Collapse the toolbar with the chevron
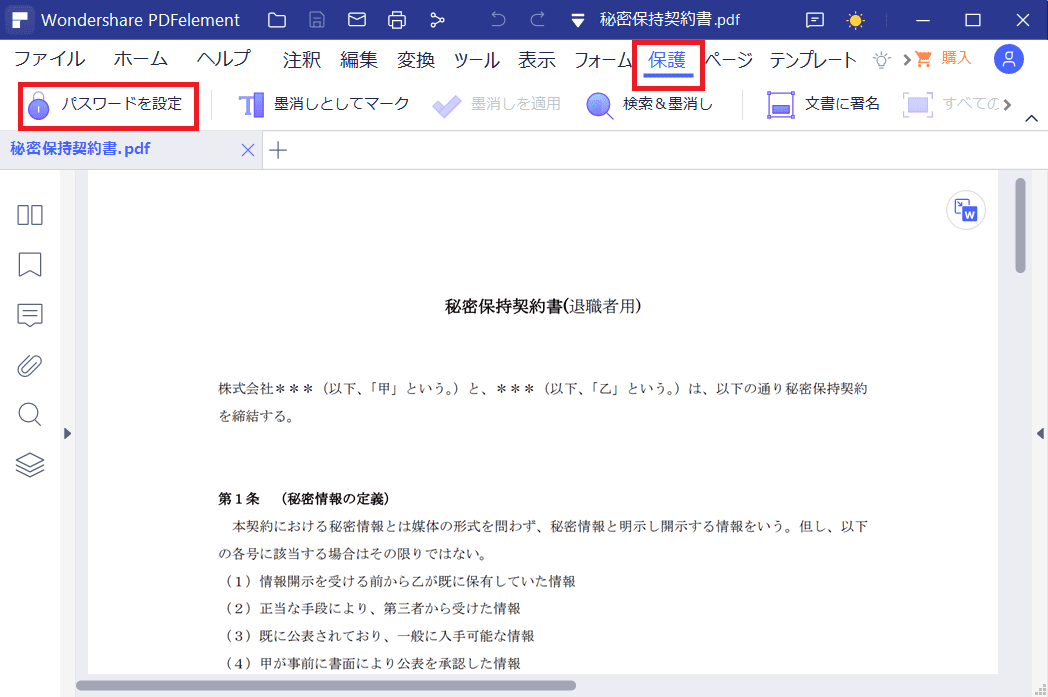 click(1031, 117)
